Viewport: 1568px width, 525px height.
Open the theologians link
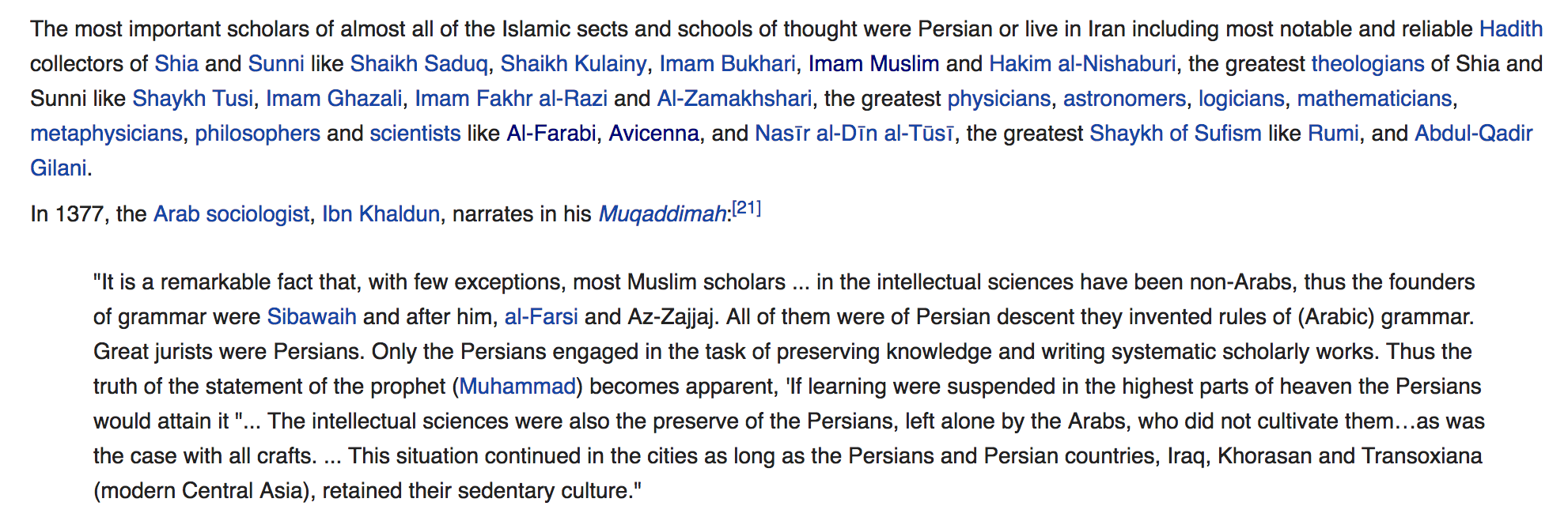pos(1367,64)
